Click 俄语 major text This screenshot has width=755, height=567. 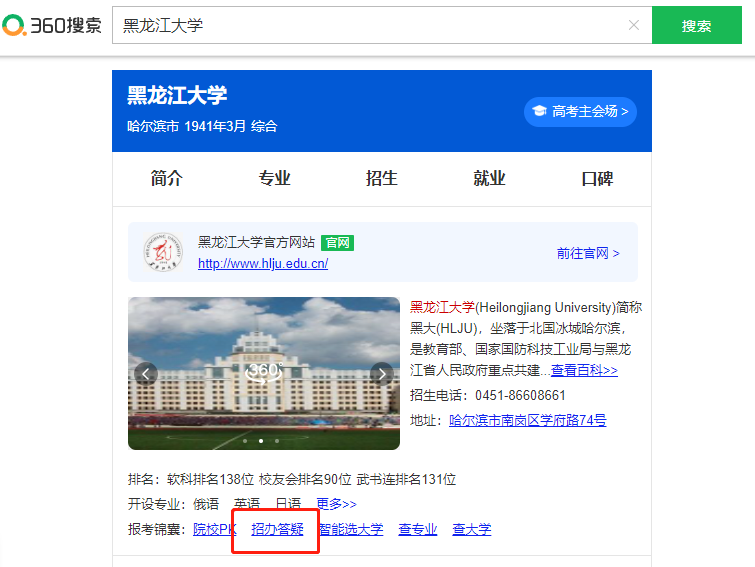pyautogui.click(x=206, y=504)
